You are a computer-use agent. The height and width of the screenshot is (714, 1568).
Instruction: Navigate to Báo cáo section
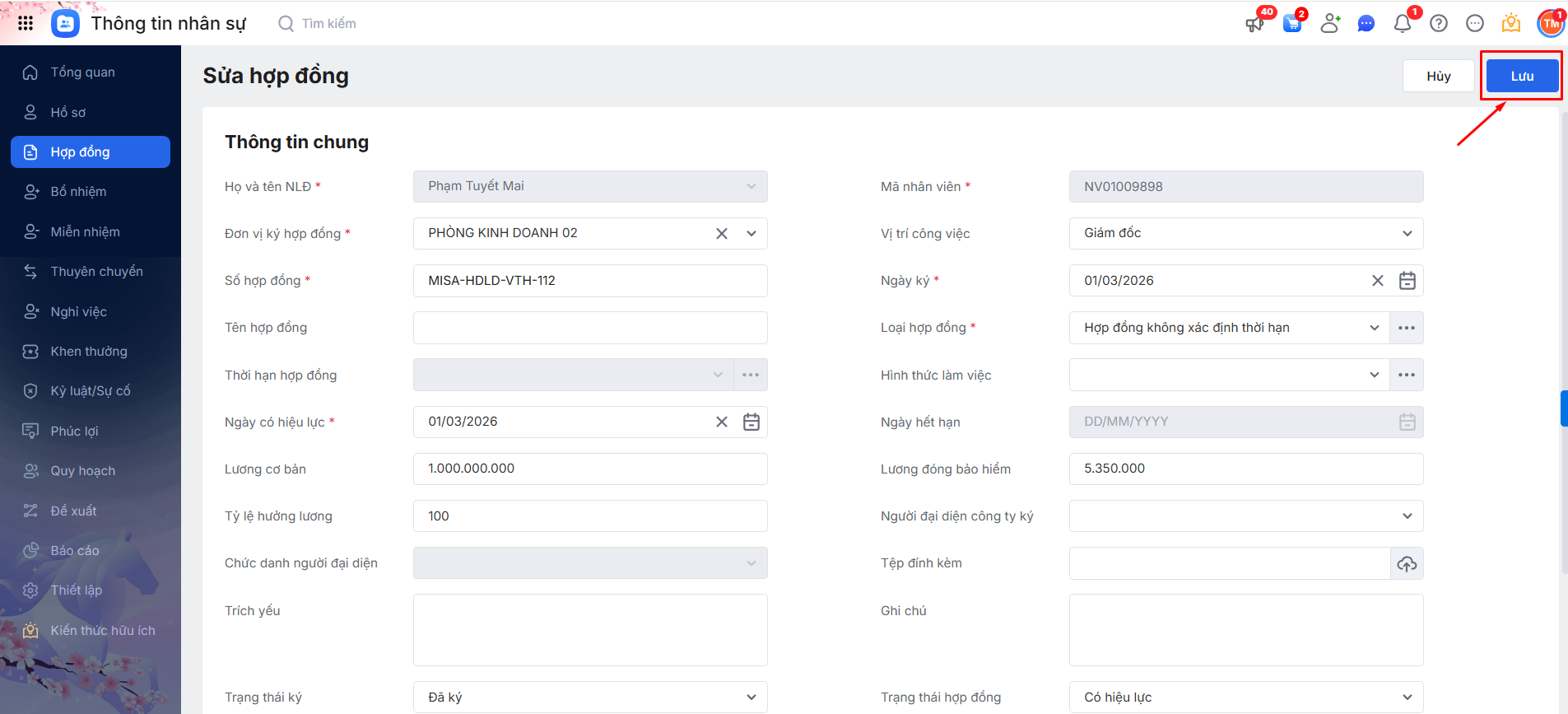(75, 551)
